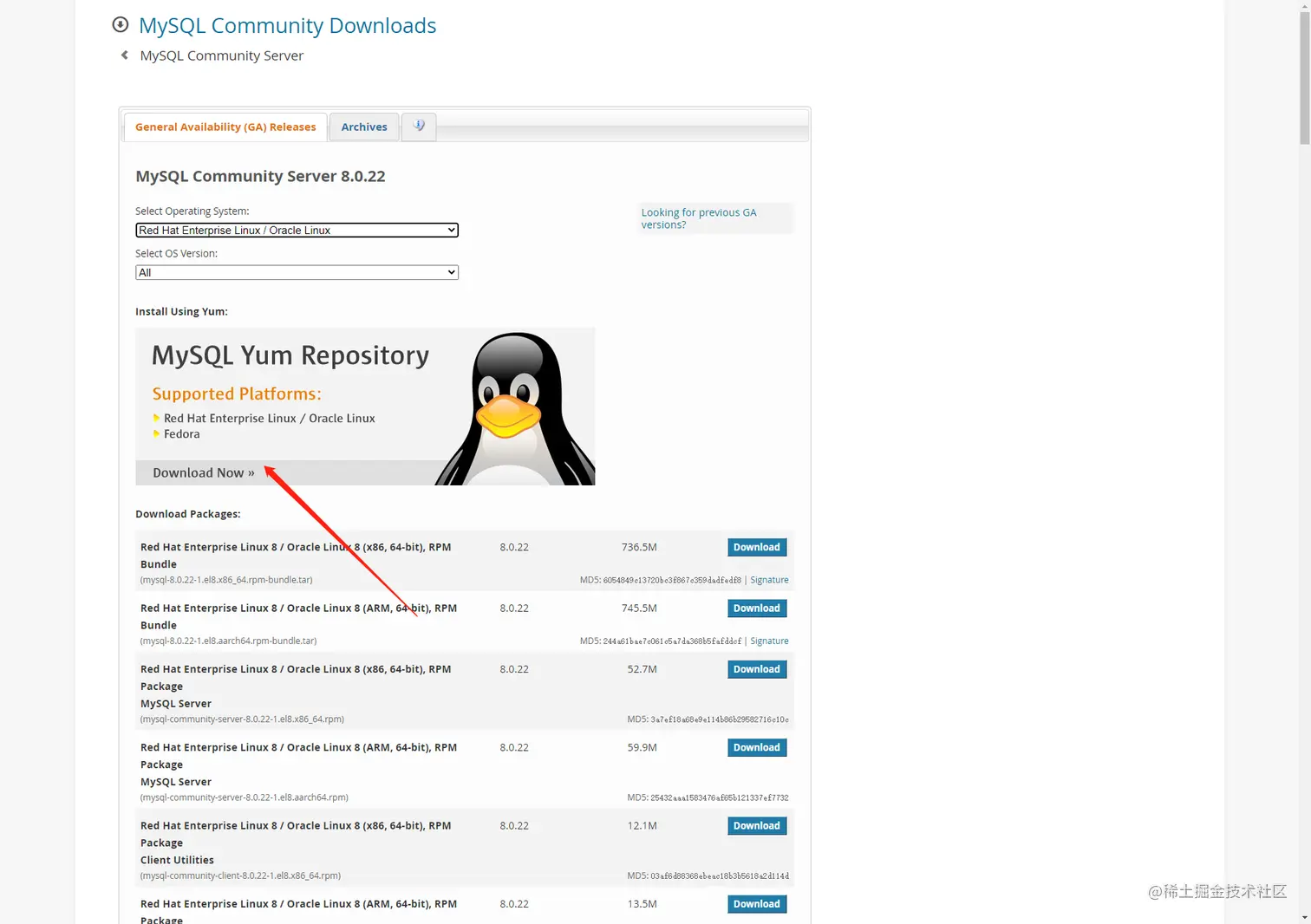Download the ARM 64-bit RPM Bundle 745.5M

click(x=757, y=608)
